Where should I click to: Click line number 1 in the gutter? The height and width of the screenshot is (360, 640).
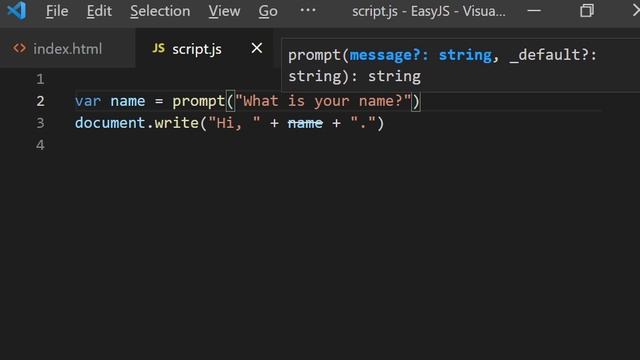(40, 79)
